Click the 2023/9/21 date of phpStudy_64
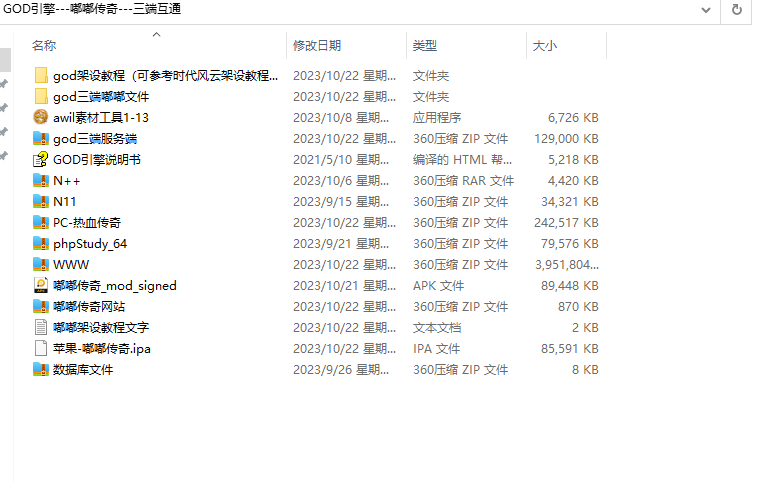Viewport: 761px width, 482px height. coord(341,244)
